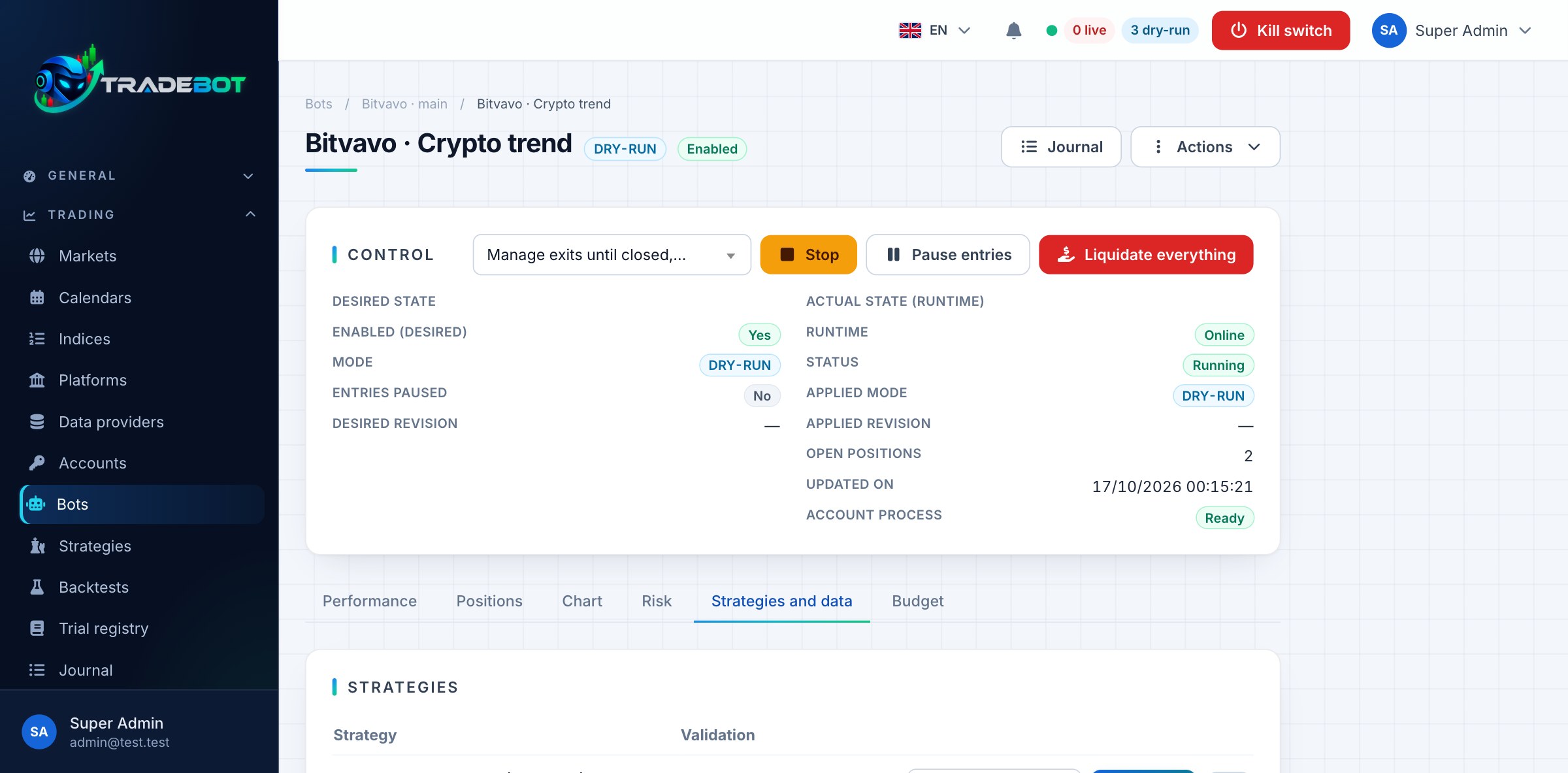Image resolution: width=1568 pixels, height=773 pixels.
Task: Switch to the Chart tab
Action: (582, 601)
